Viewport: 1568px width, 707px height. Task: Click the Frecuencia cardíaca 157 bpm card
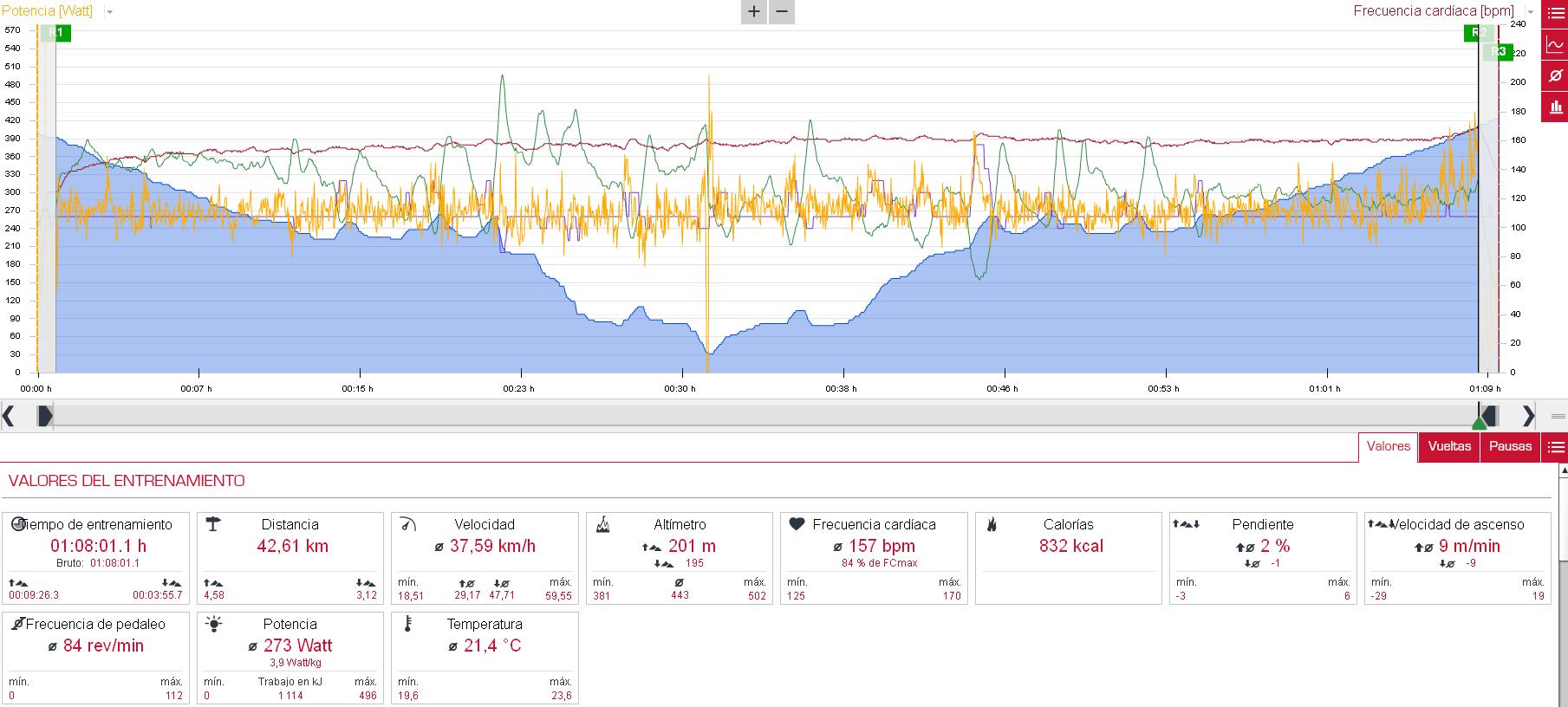pyautogui.click(x=874, y=558)
